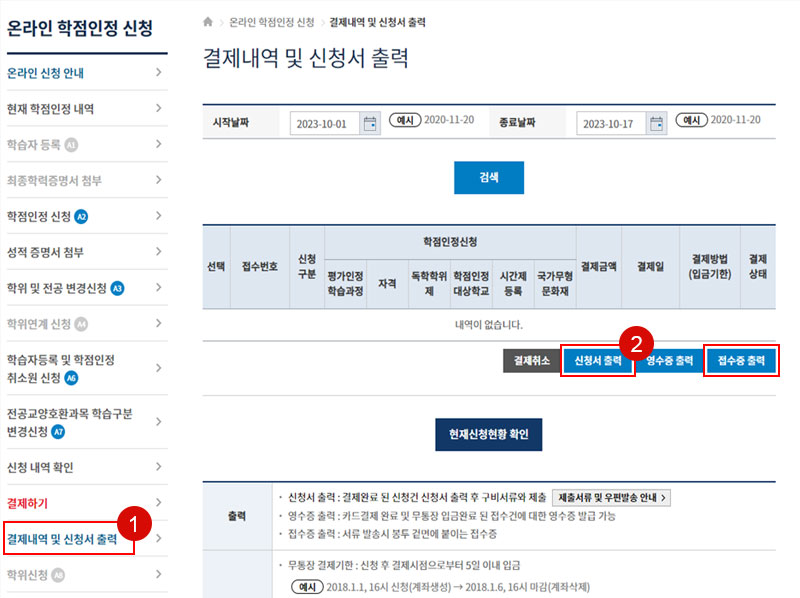Click the start date input field
The image size is (800, 598).
click(325, 124)
